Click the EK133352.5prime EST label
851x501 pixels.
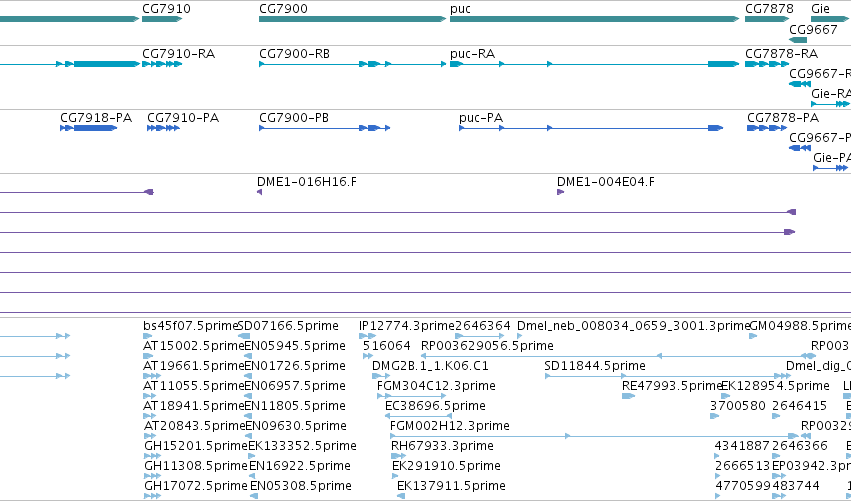(x=302, y=446)
